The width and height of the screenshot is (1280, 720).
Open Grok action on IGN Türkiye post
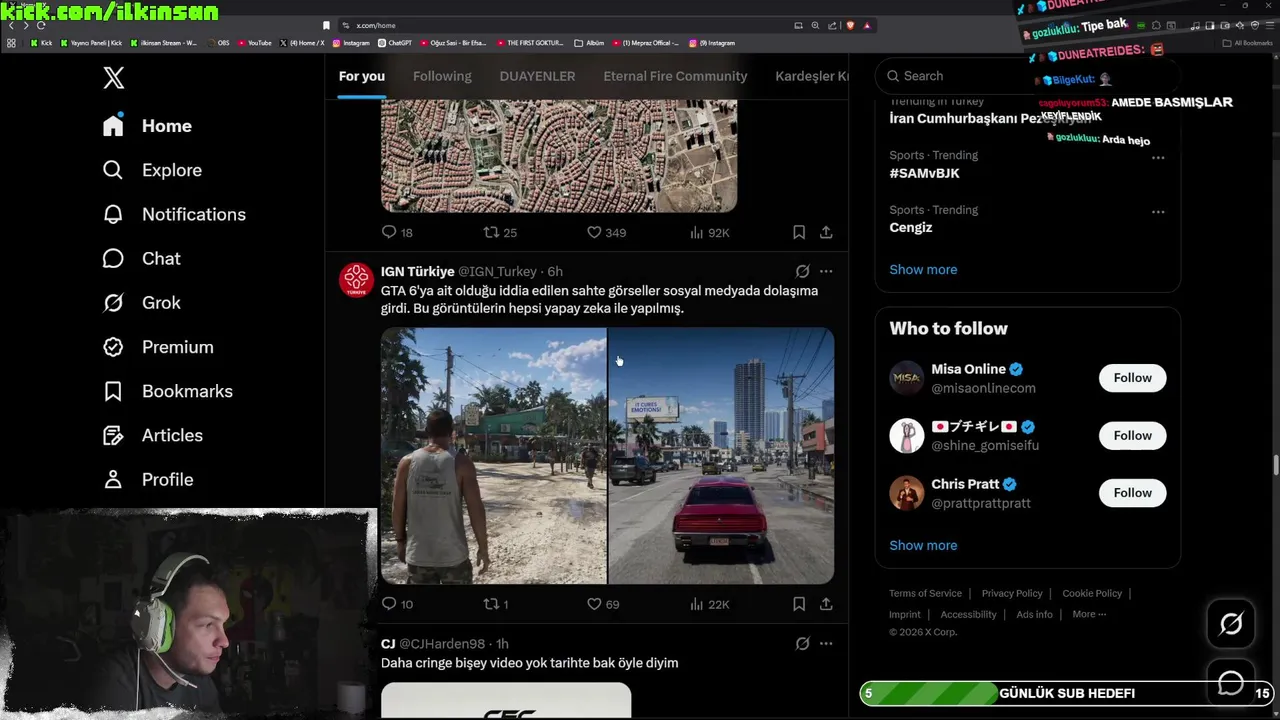click(802, 271)
